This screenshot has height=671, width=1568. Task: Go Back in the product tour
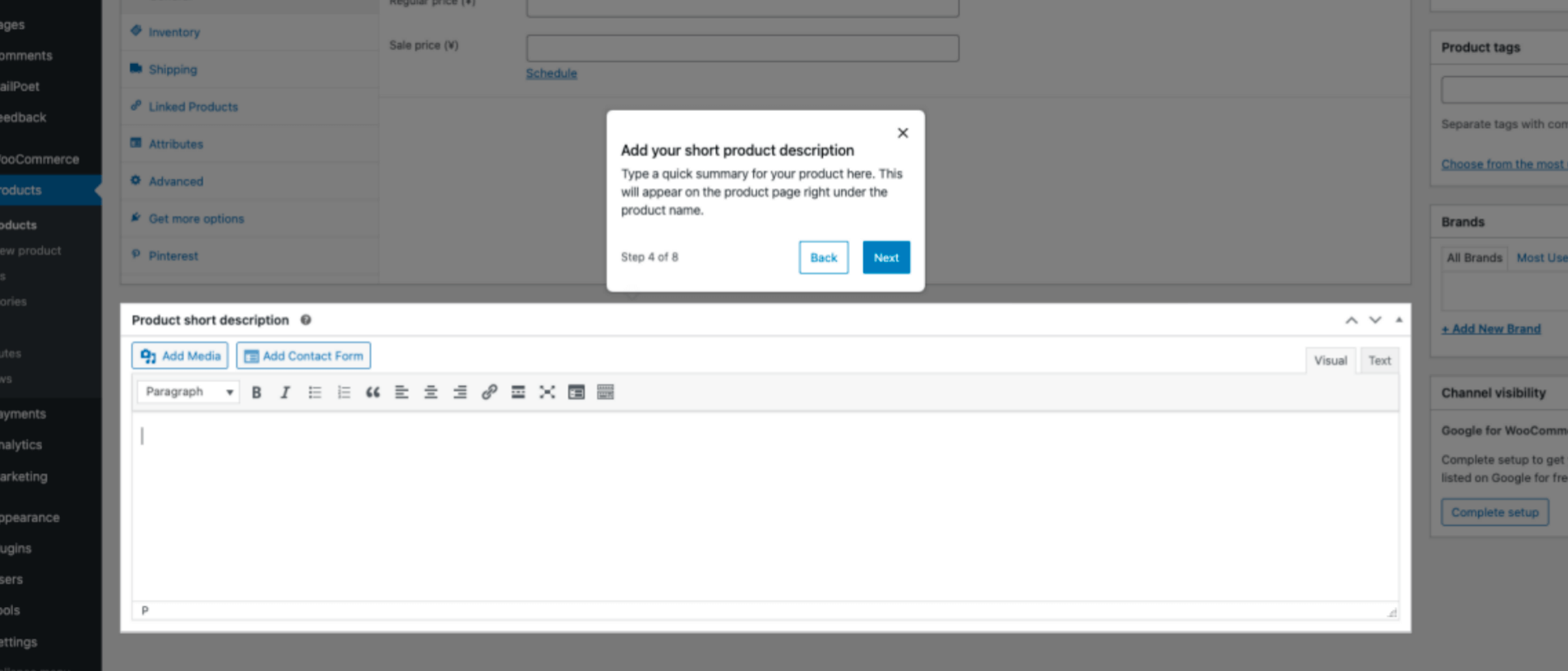click(x=823, y=258)
